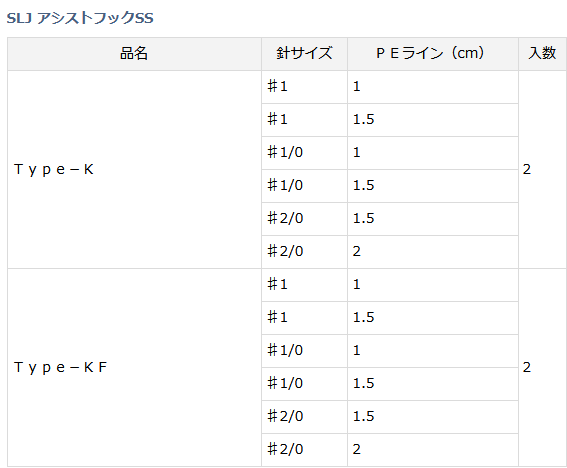Click Type-K #2/0 row with PE line 1.5
Screen dimensions: 567x468
(x=390, y=218)
